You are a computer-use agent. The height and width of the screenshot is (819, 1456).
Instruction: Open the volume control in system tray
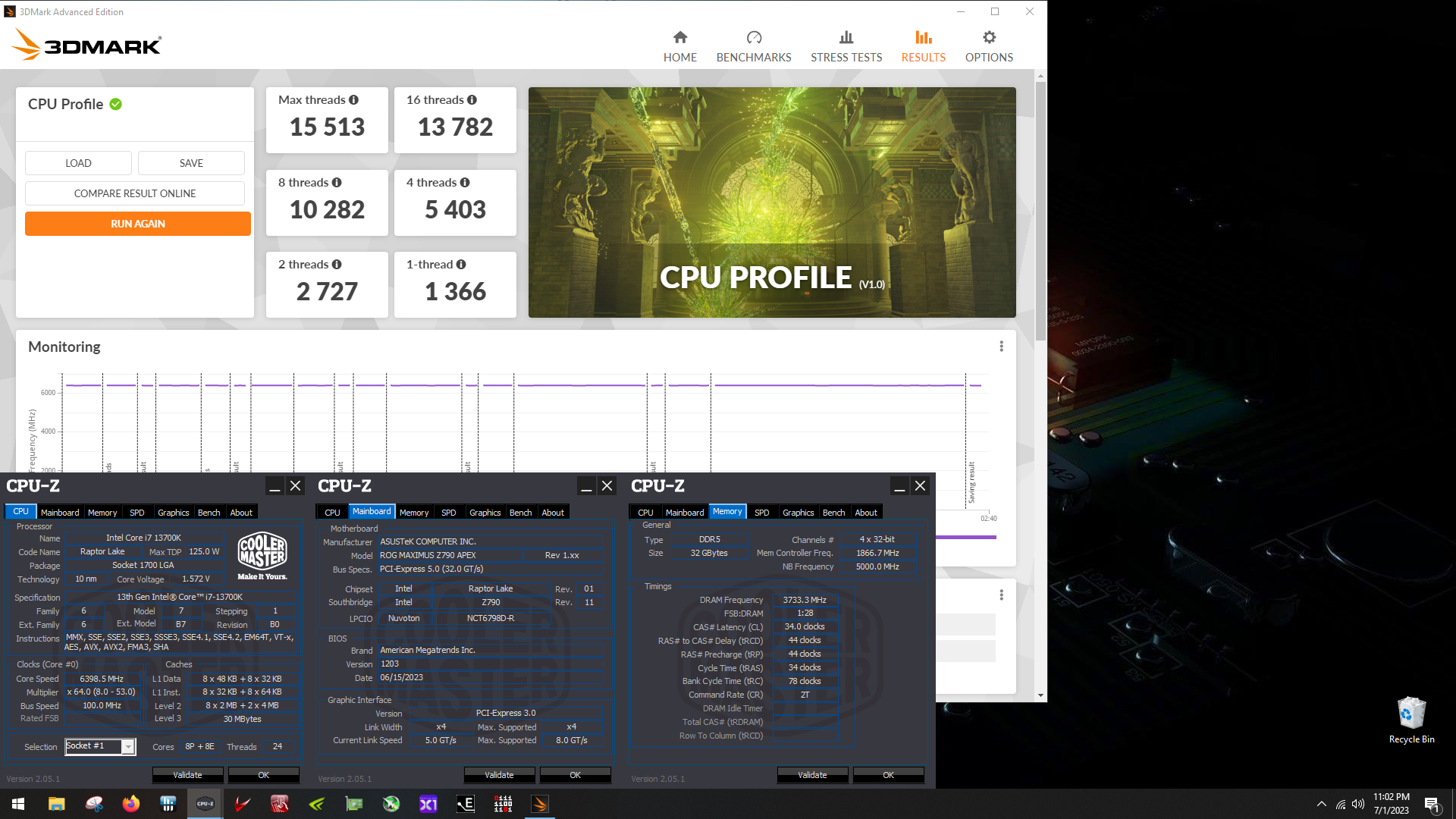1357,804
